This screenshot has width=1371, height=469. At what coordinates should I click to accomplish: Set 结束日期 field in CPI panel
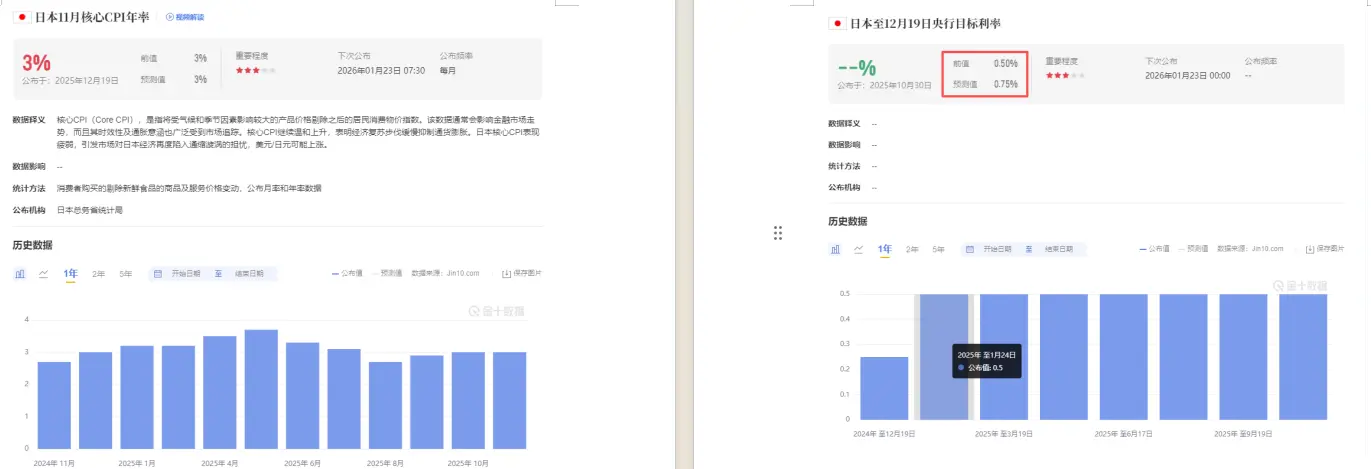[x=250, y=273]
